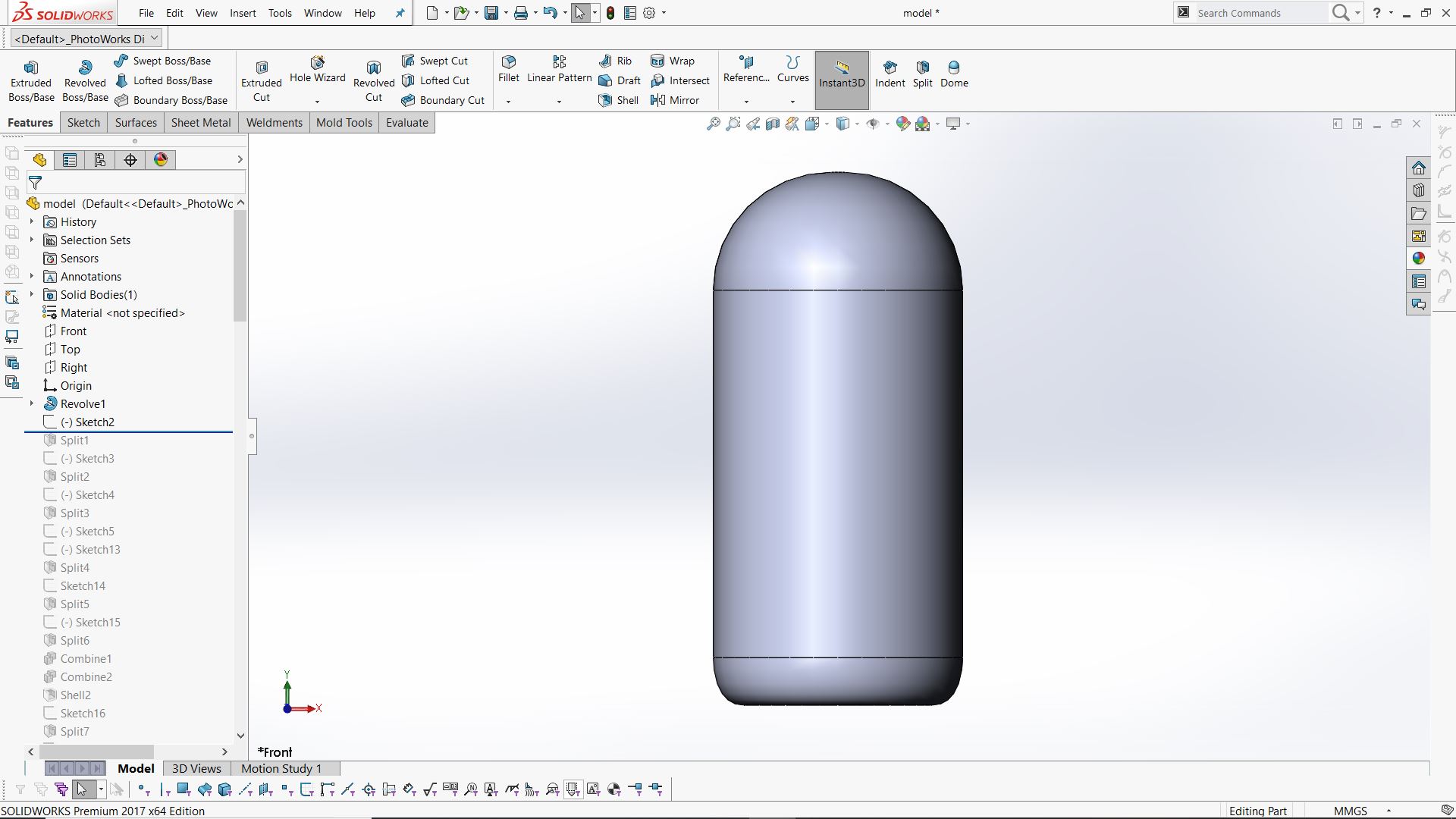Open the Hole Wizard tool
This screenshot has width=1456, height=819.
coord(317,69)
